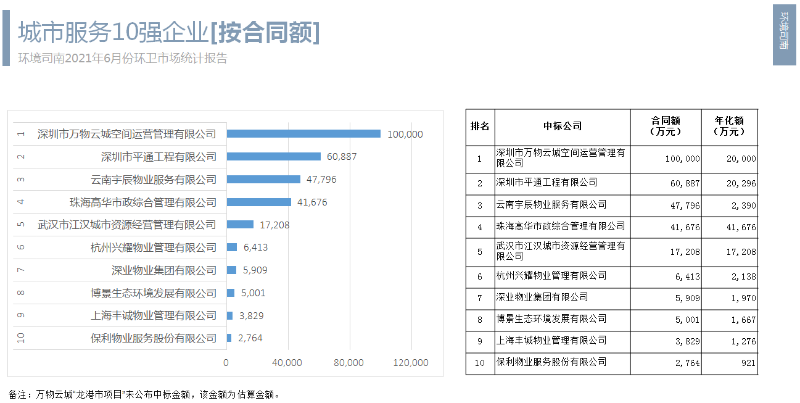Select the 合同额（万元） column header

[666, 127]
